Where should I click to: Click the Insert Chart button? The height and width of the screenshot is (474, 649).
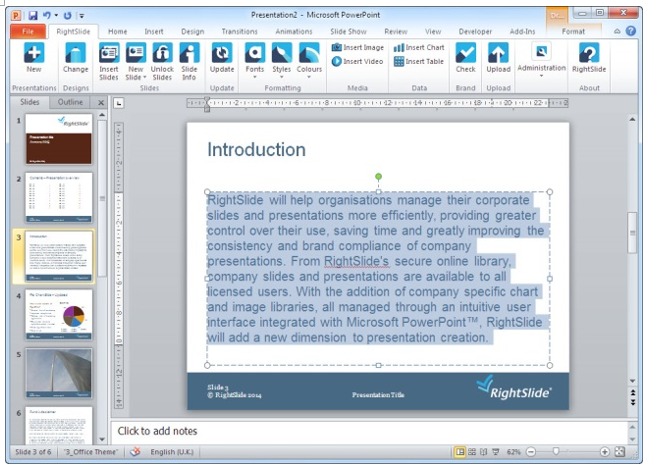[419, 48]
